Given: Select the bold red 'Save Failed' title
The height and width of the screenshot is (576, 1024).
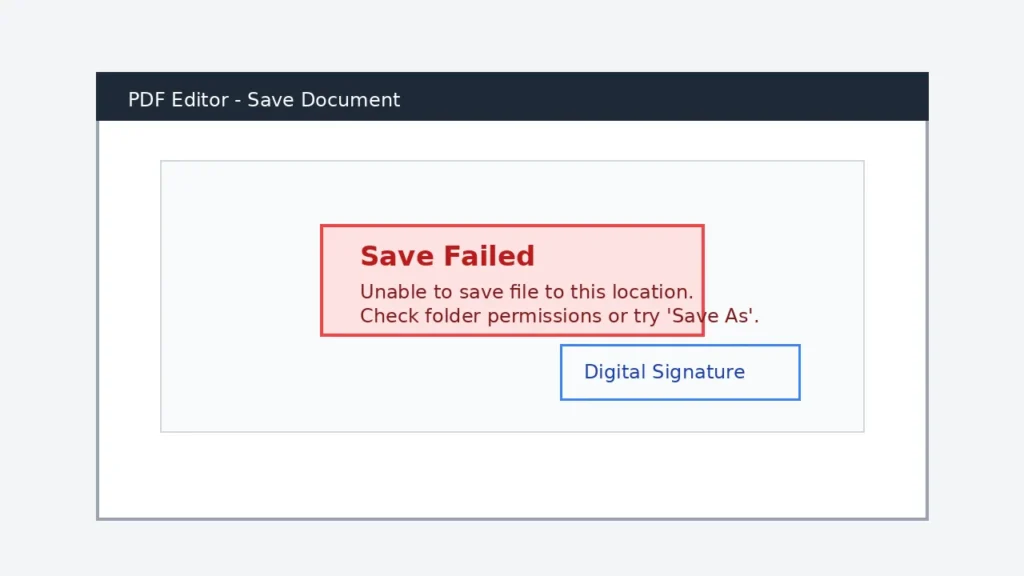Looking at the screenshot, I should click(x=447, y=256).
